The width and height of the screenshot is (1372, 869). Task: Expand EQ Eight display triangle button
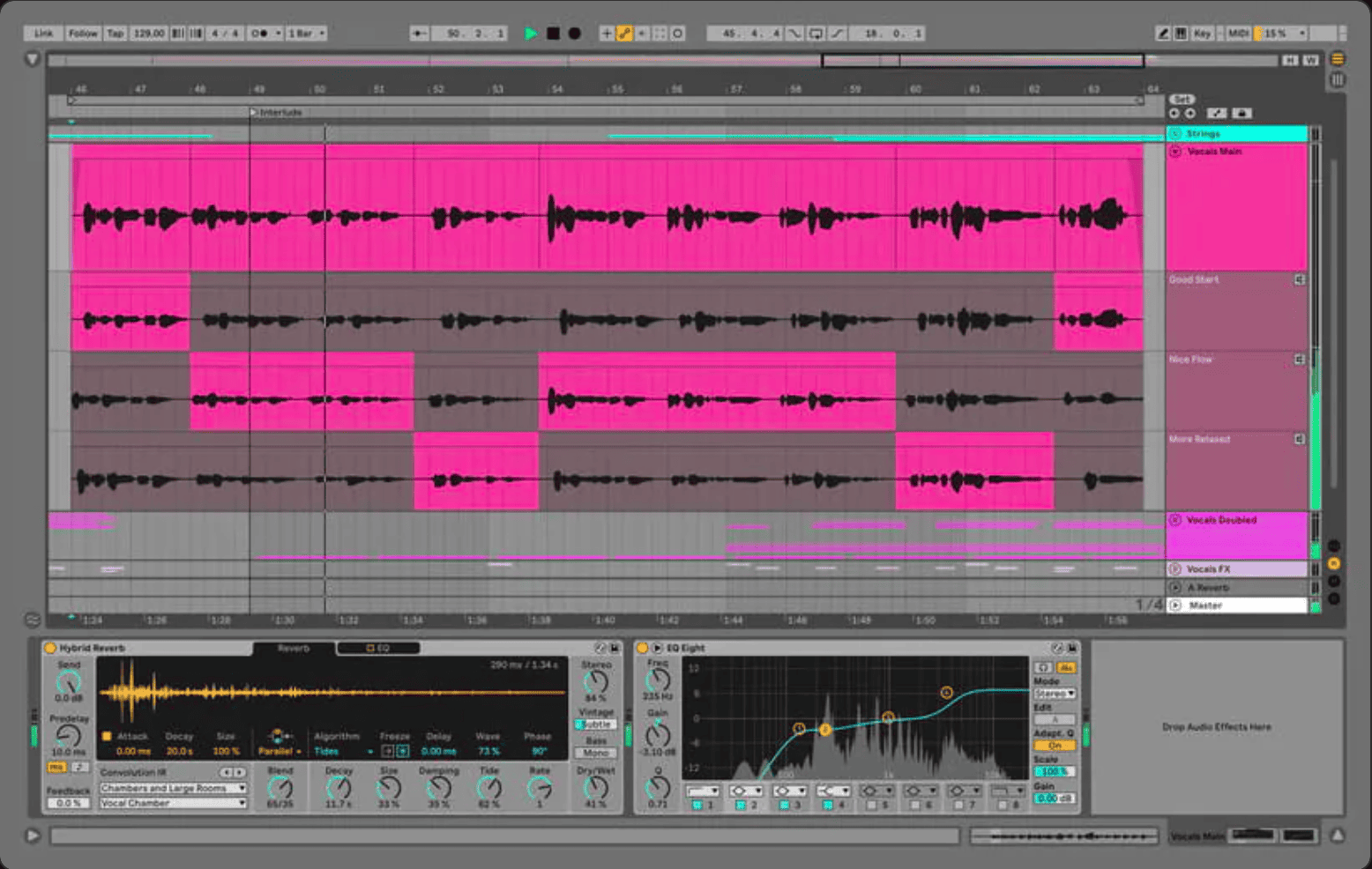tap(657, 648)
